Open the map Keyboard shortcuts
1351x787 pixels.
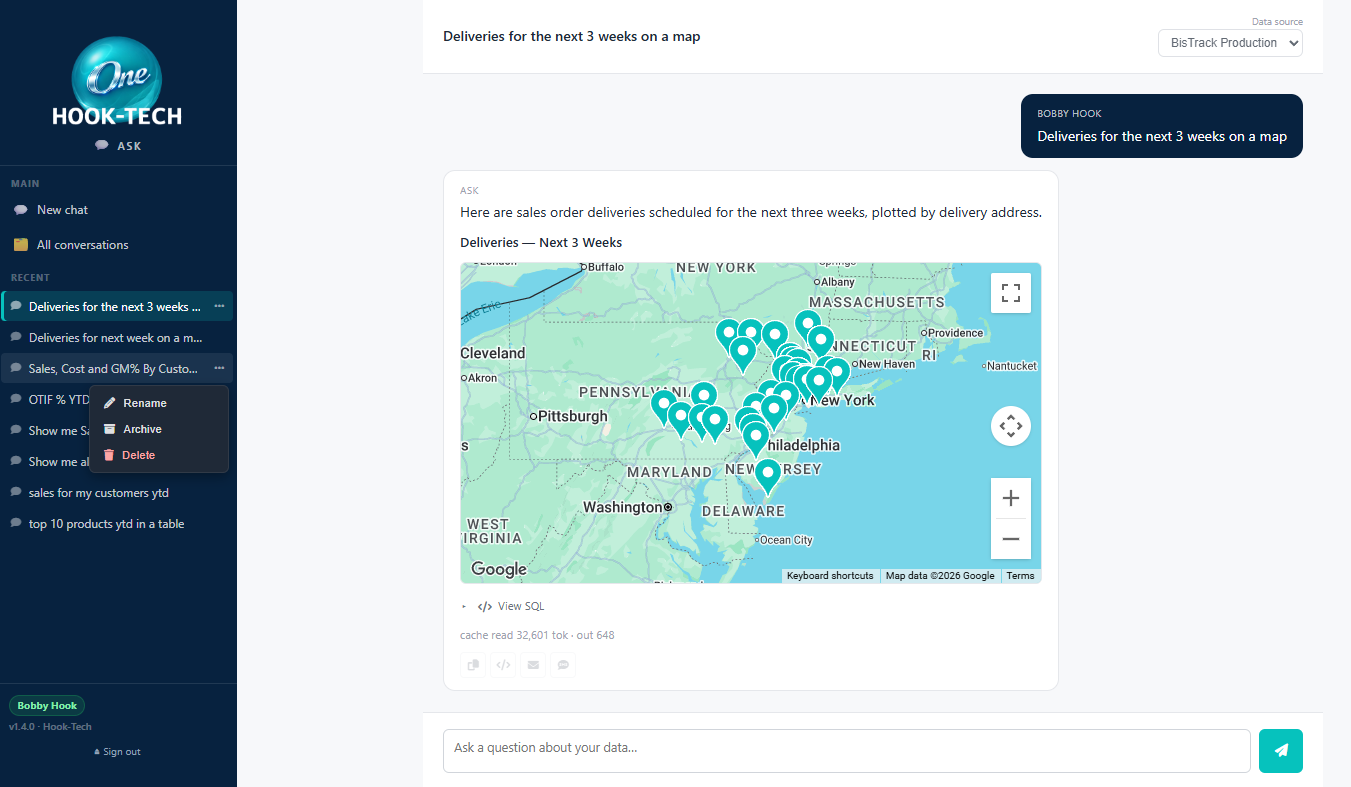[830, 576]
